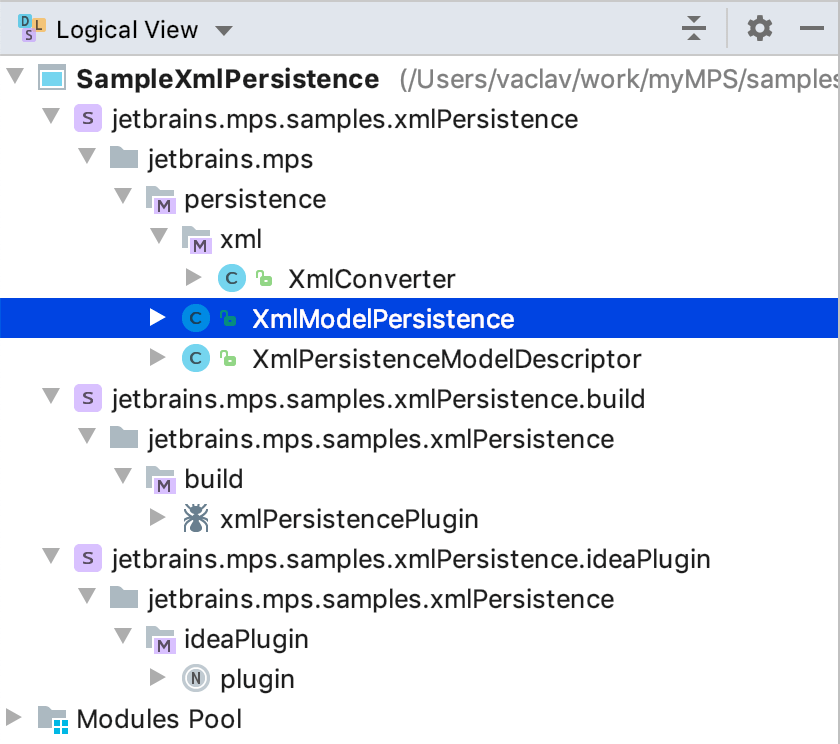840x744 pixels.
Task: Click the plugin node N icon
Action: coord(195,679)
